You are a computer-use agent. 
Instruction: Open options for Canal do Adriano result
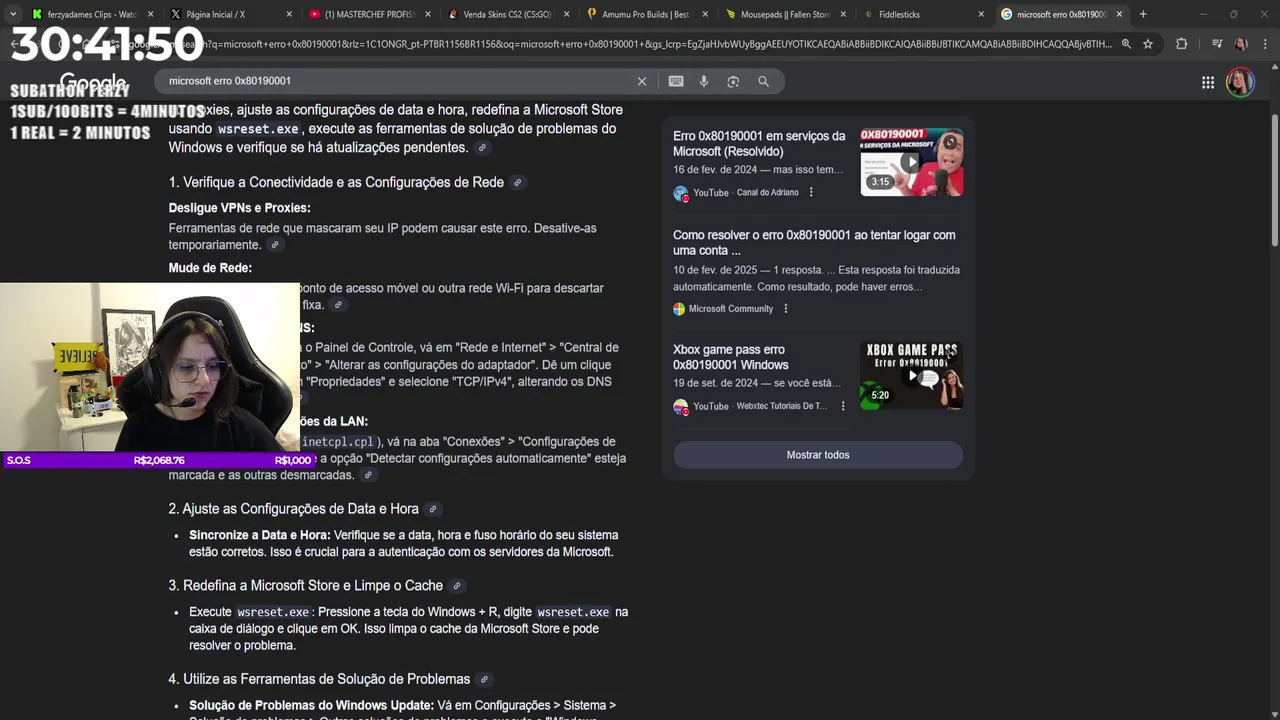tap(811, 193)
